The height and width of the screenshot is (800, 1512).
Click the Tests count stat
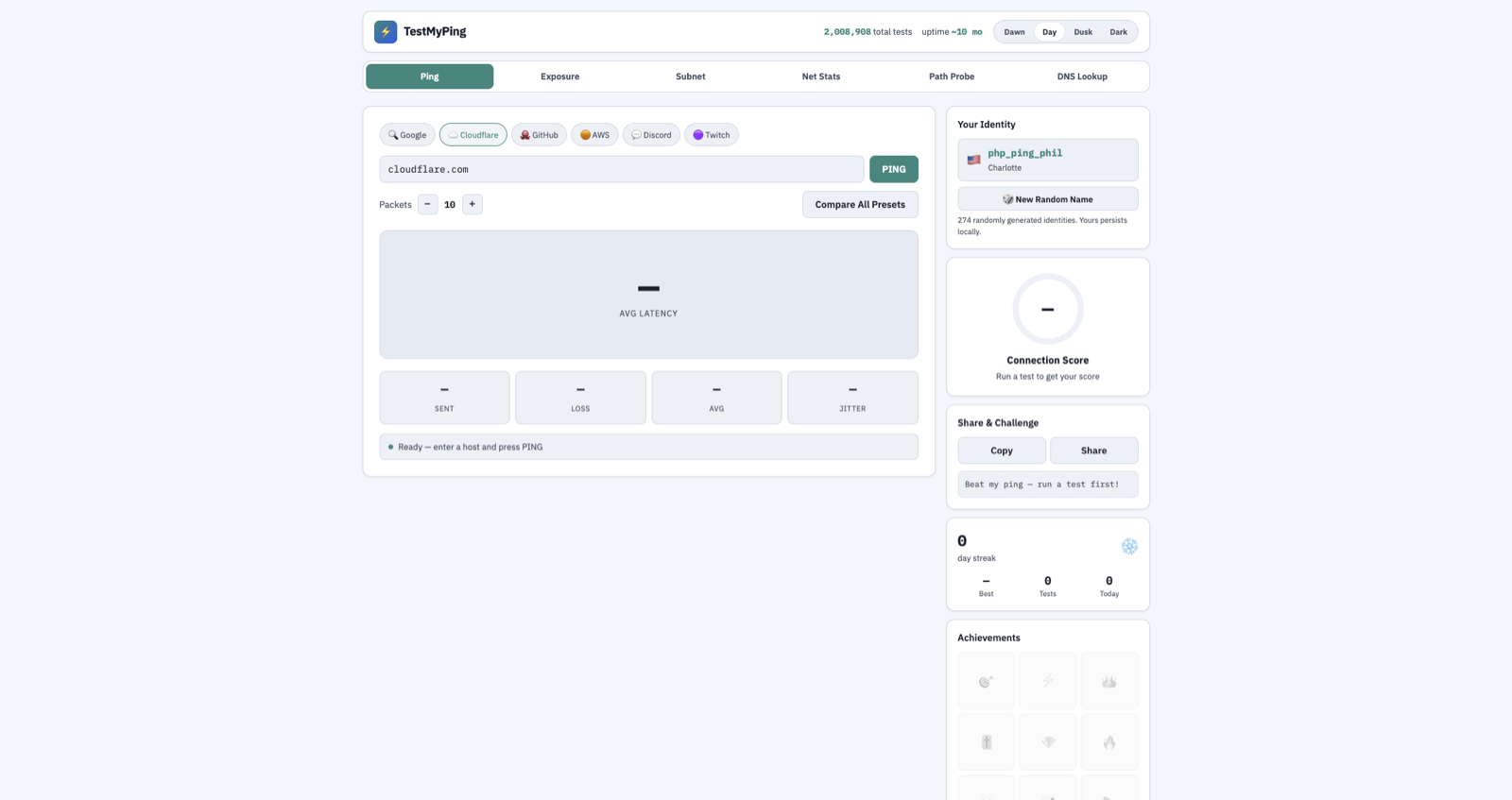click(x=1048, y=587)
